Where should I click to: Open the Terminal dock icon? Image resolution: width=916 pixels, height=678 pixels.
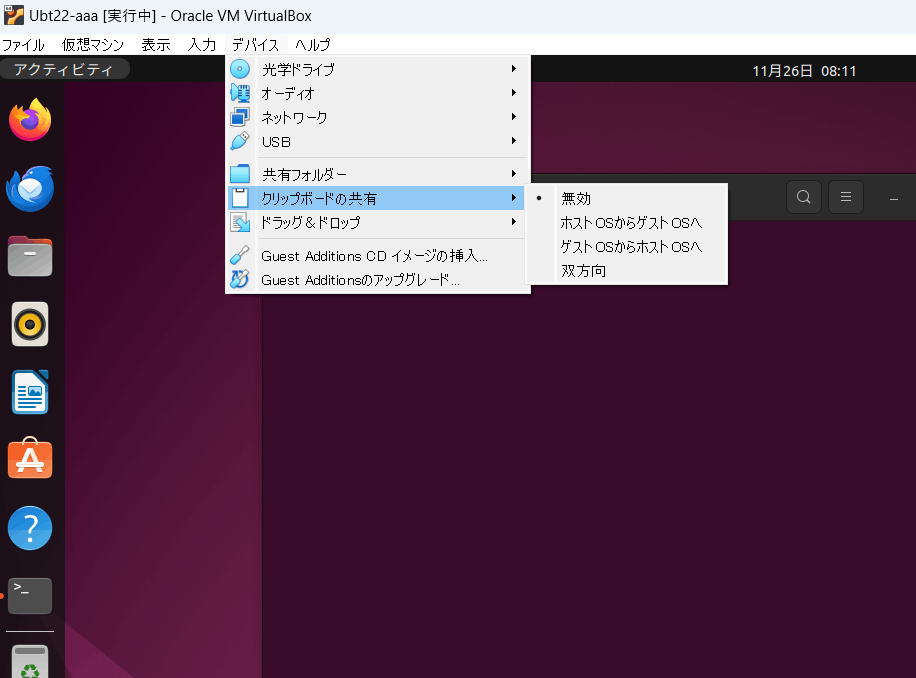pyautogui.click(x=30, y=596)
